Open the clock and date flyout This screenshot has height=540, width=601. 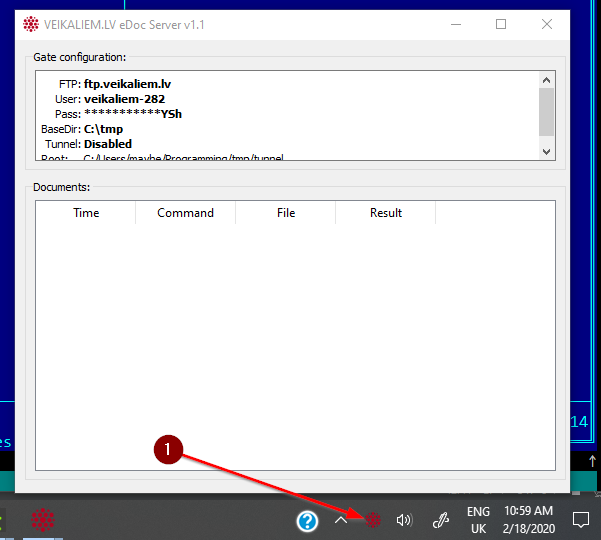coord(528,520)
